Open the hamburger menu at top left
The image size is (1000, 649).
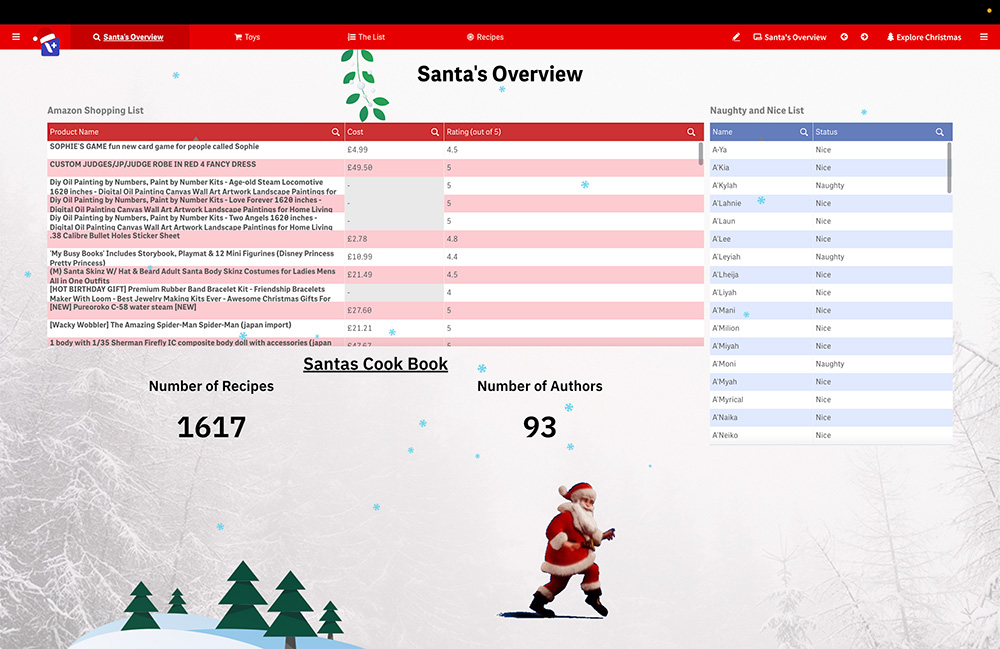(16, 37)
